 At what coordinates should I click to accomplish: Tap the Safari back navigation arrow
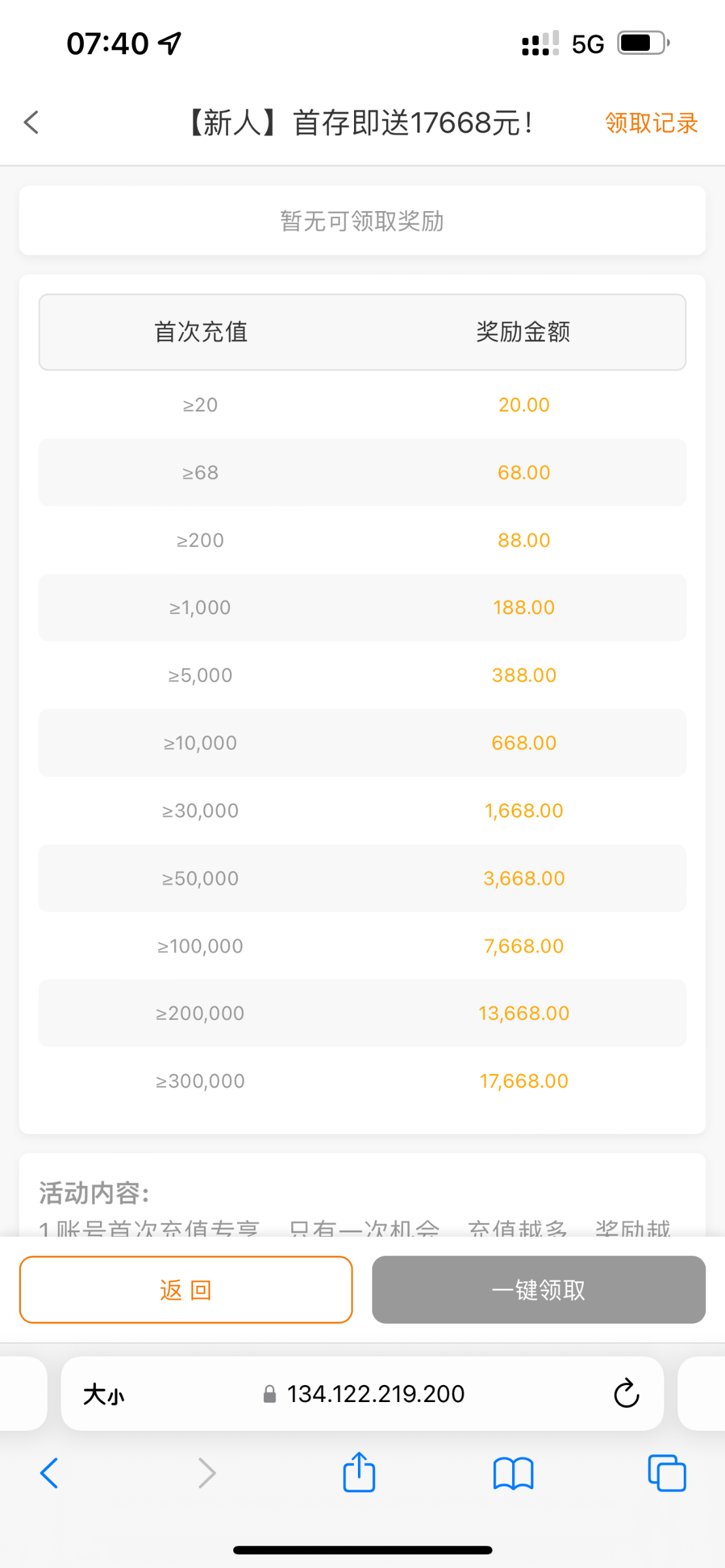point(50,1473)
